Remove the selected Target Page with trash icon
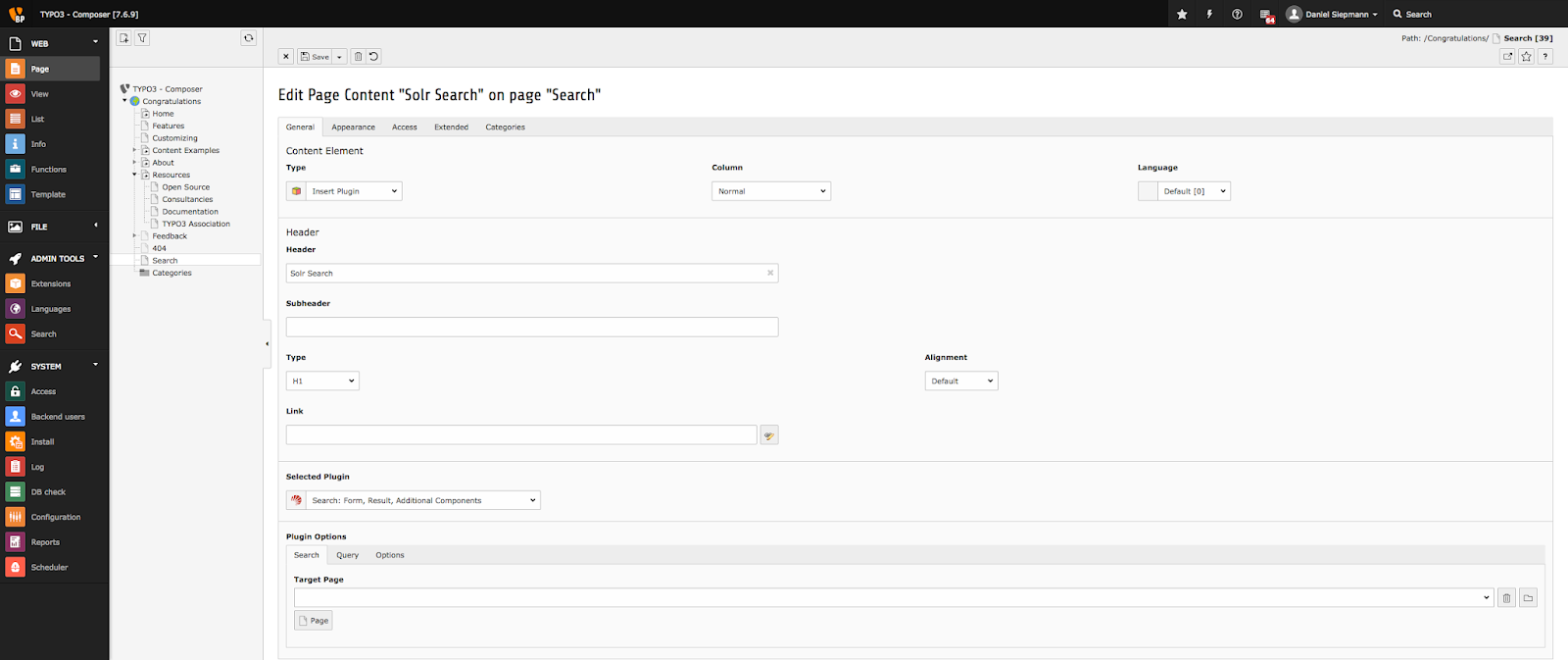The width and height of the screenshot is (1568, 660). pos(1506,598)
